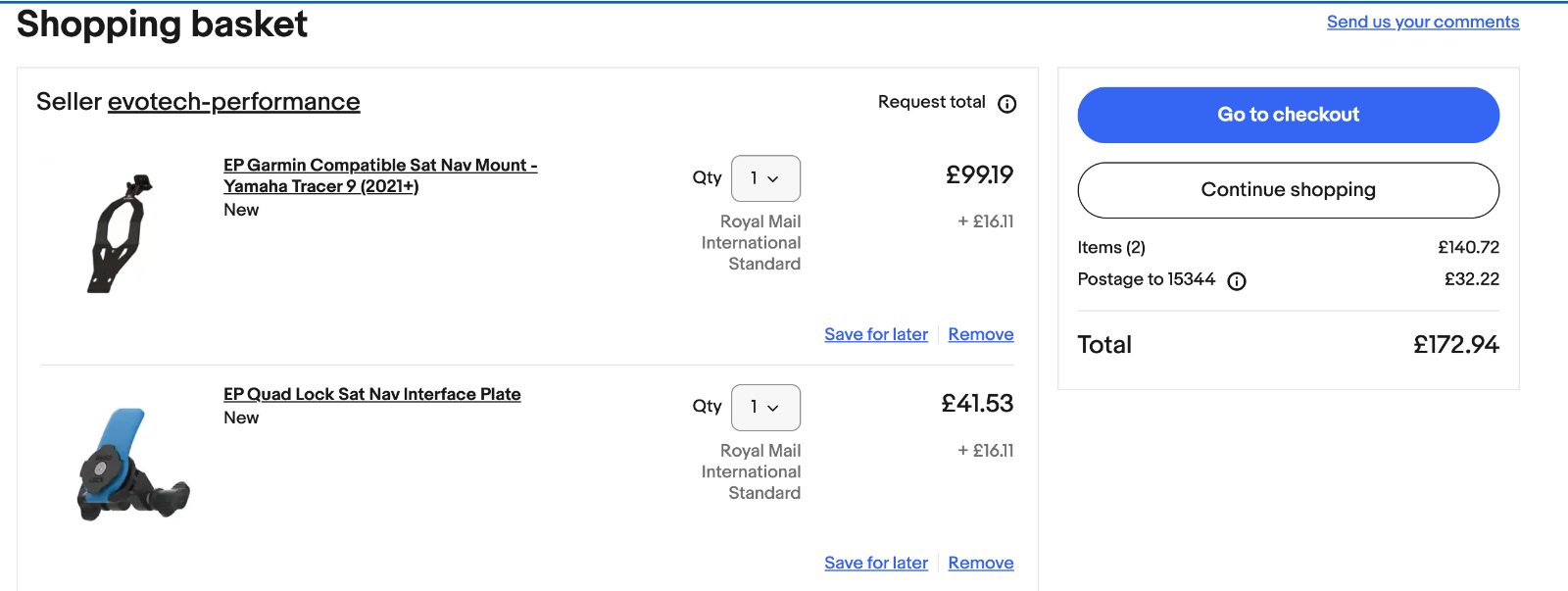1568x591 pixels.
Task: Click the Quad Lock plate product thumbnail
Action: [x=132, y=464]
